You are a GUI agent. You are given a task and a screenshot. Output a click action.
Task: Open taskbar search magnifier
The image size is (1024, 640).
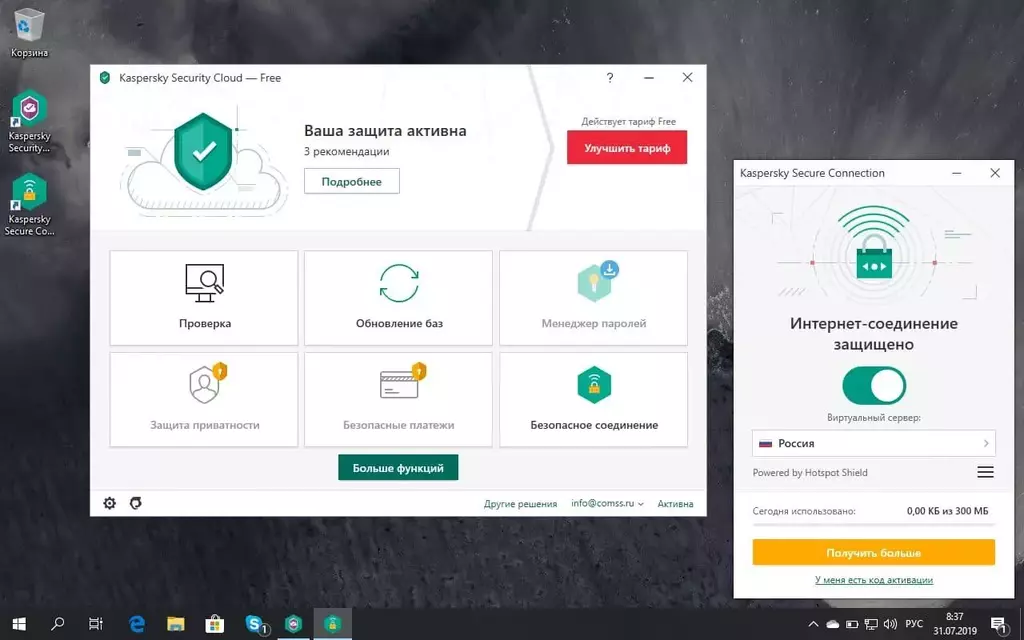tap(57, 624)
